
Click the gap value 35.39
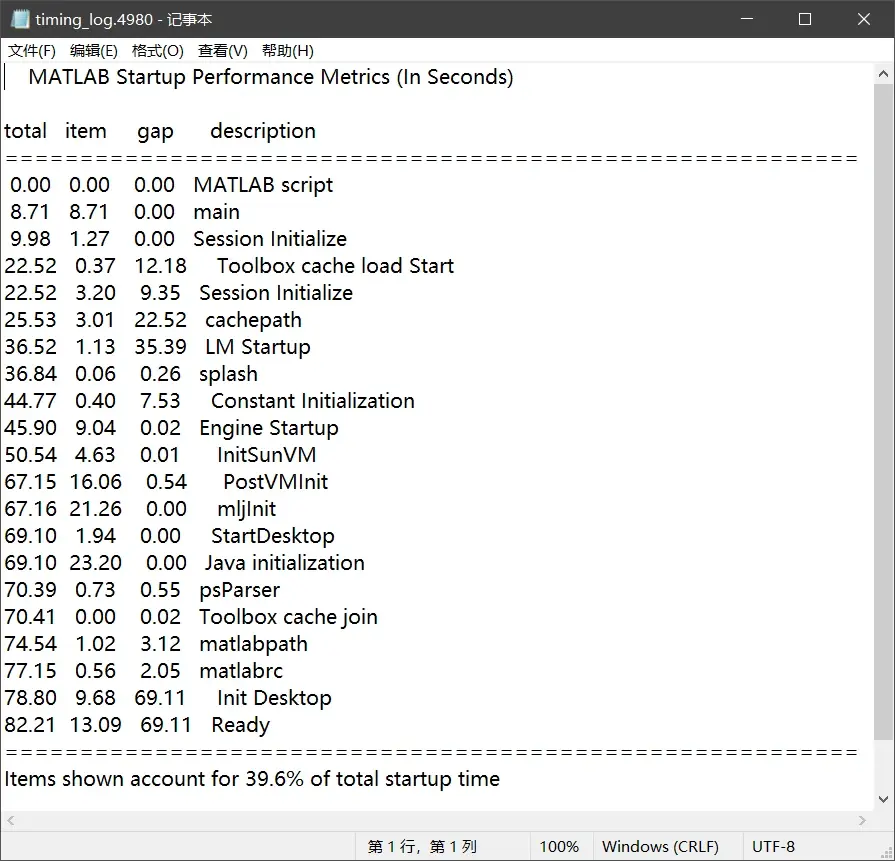160,347
